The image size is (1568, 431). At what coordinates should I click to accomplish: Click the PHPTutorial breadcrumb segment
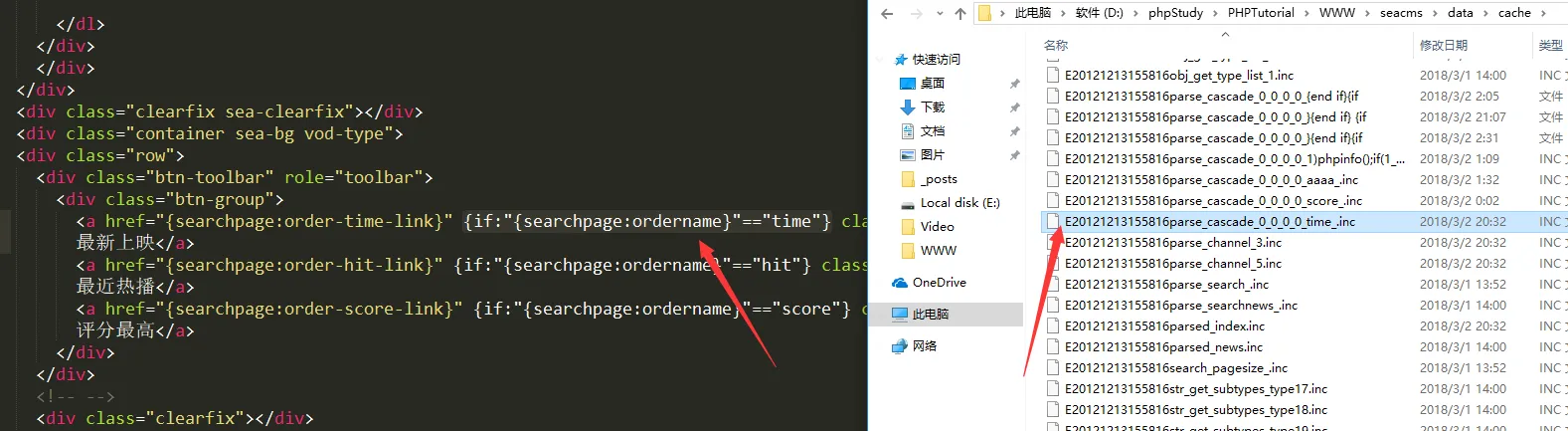pos(1261,13)
